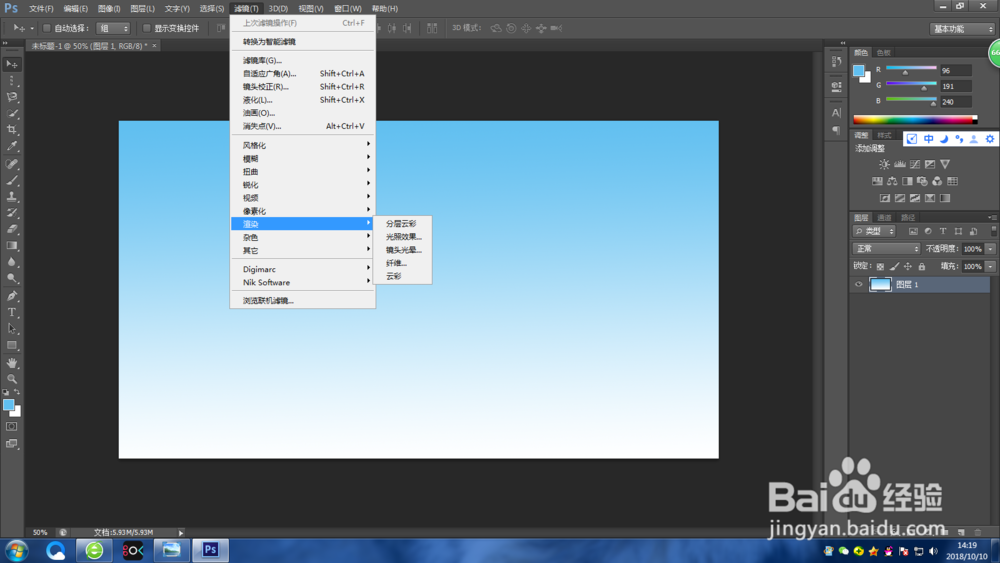Add a Black & White adjustment
This screenshot has width=1000, height=563.
907,181
